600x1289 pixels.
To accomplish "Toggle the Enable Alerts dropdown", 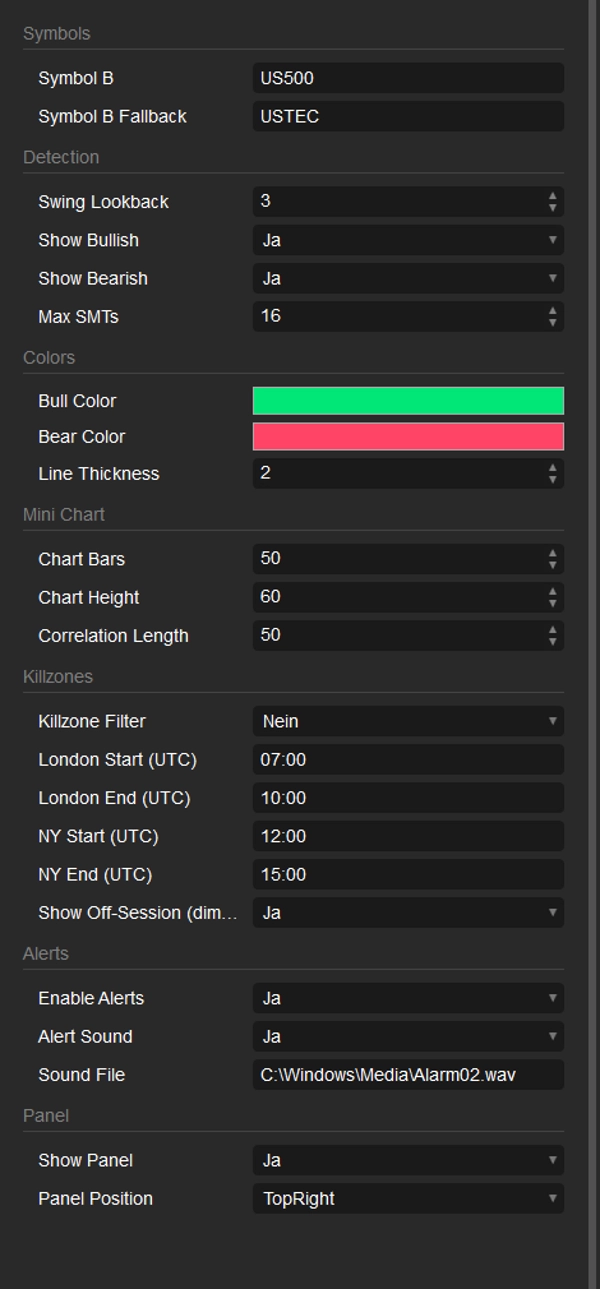I will (x=407, y=998).
